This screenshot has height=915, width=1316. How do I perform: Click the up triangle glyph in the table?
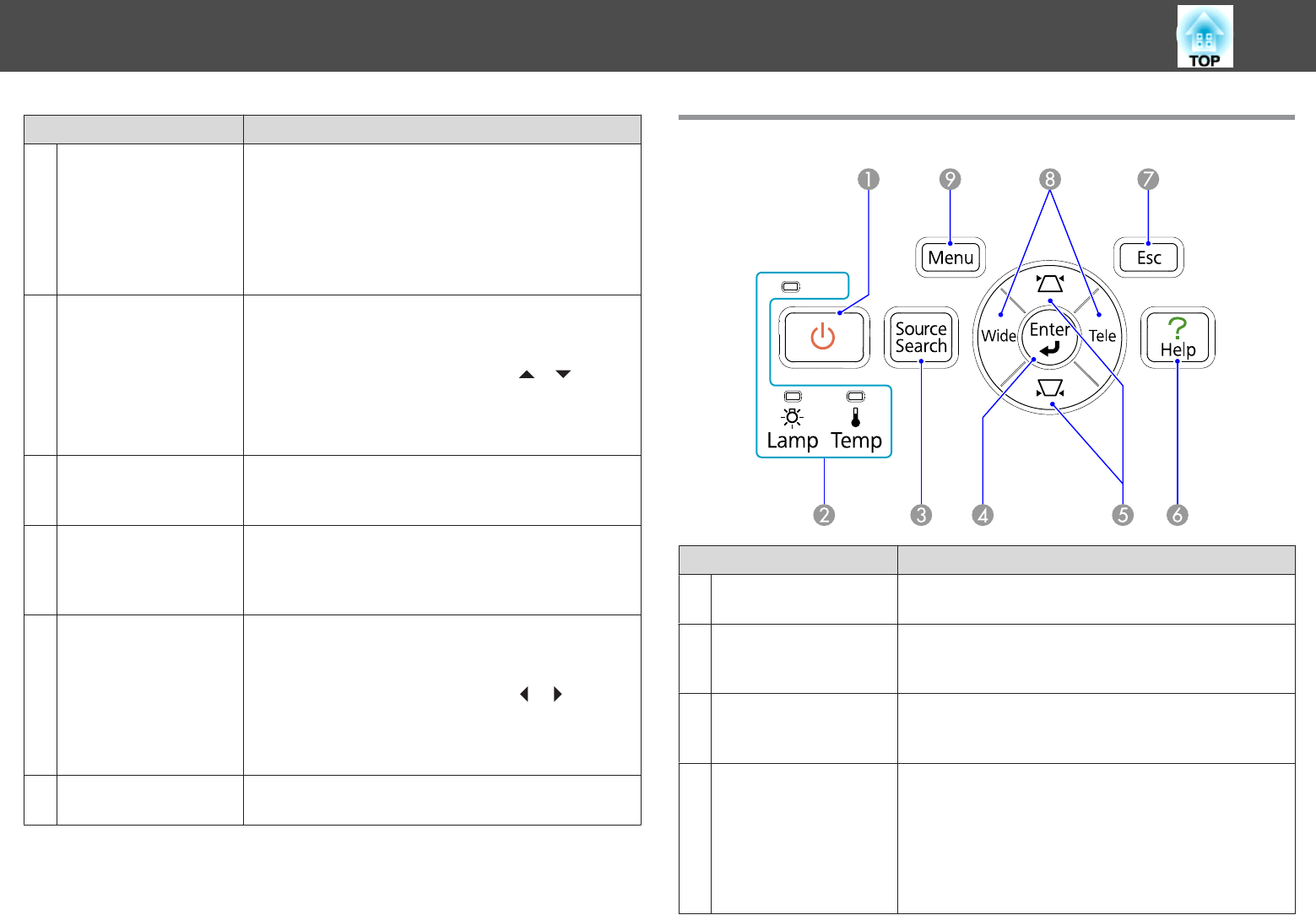(x=527, y=374)
